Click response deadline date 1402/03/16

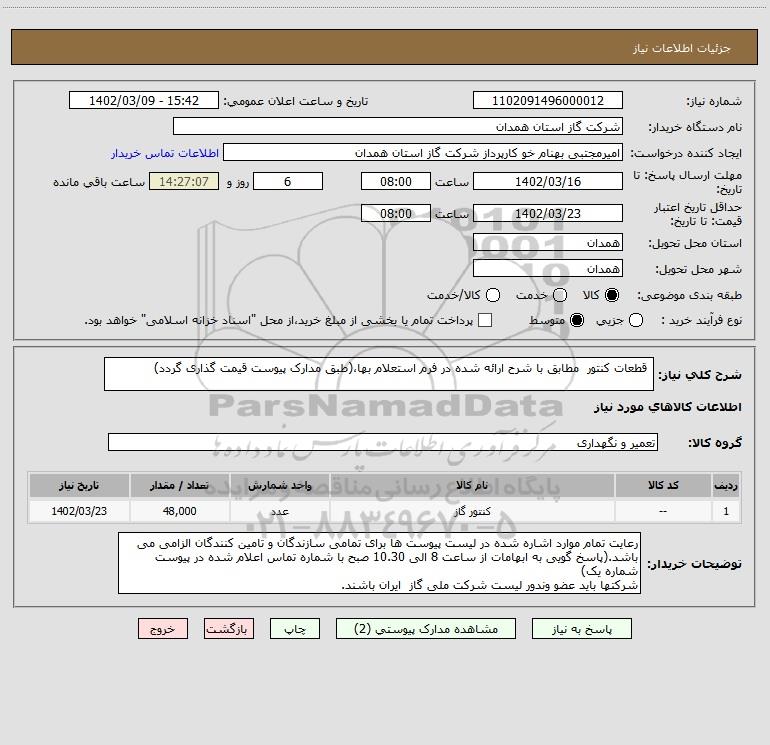pyautogui.click(x=548, y=181)
